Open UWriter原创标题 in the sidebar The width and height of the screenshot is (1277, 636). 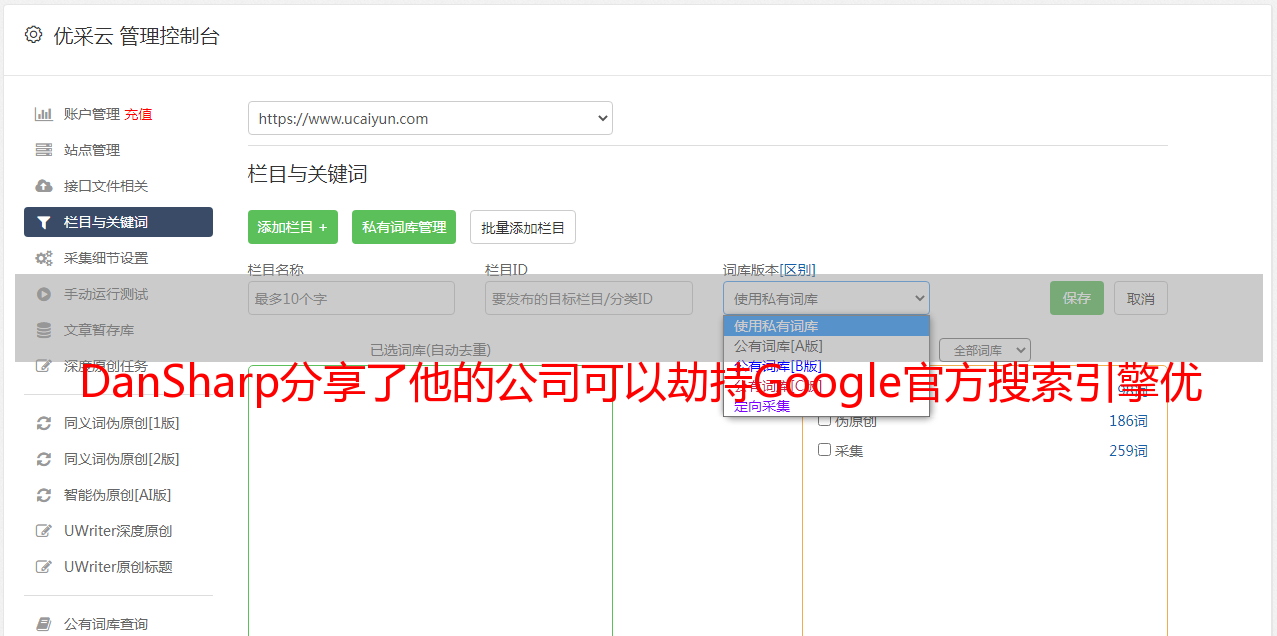[x=118, y=567]
